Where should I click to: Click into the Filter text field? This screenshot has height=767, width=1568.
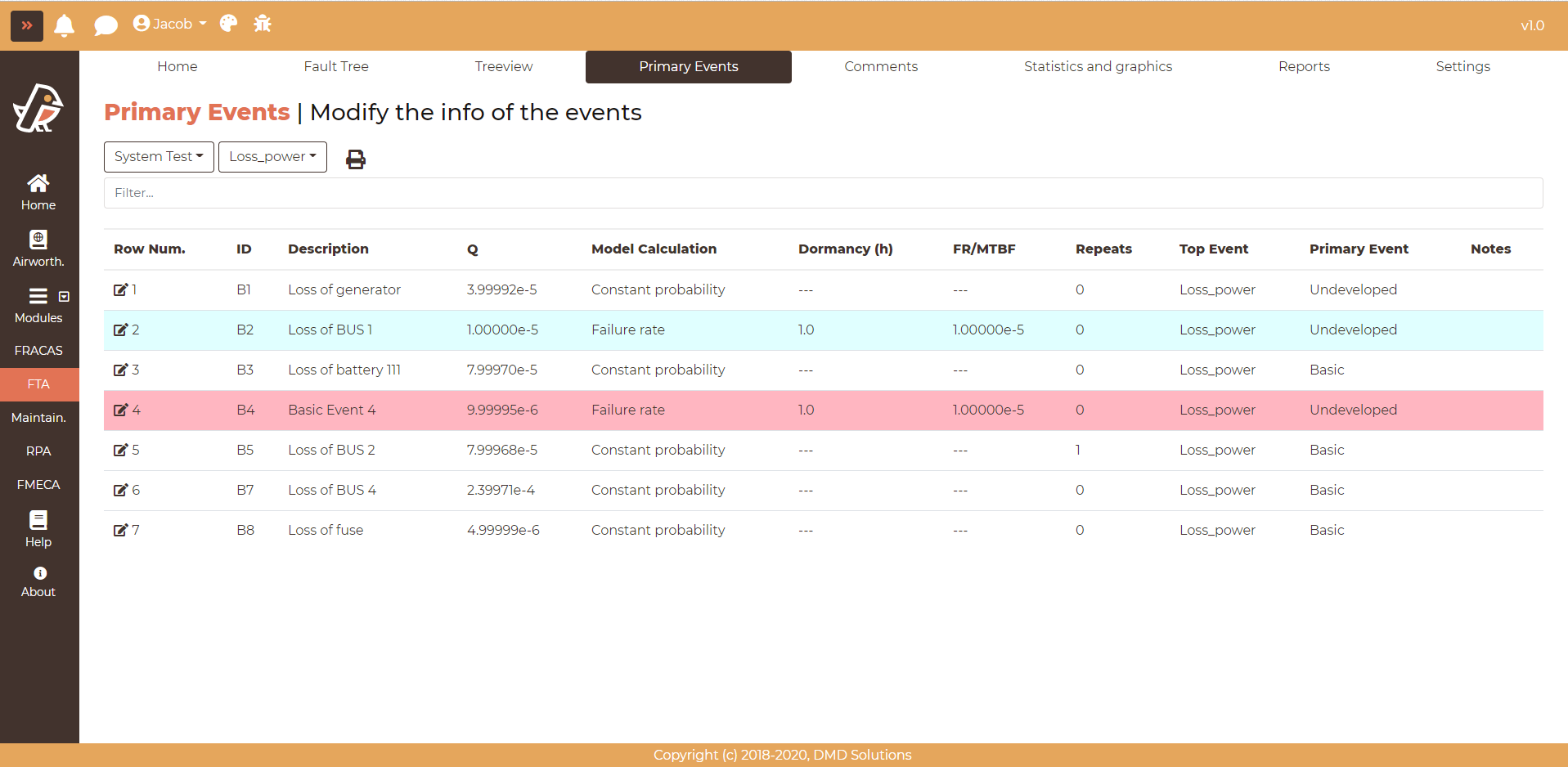823,193
